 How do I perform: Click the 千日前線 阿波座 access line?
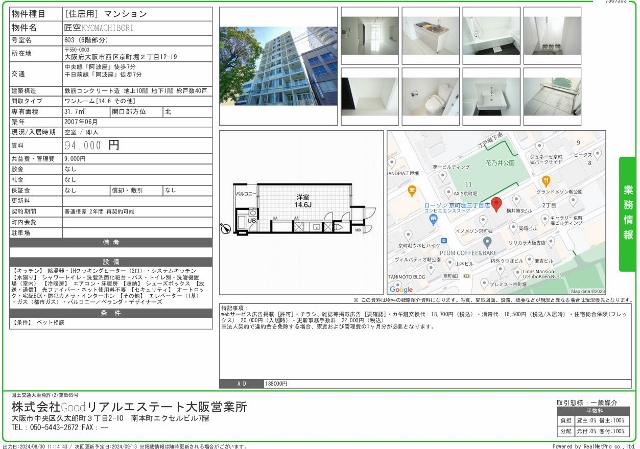pos(103,75)
